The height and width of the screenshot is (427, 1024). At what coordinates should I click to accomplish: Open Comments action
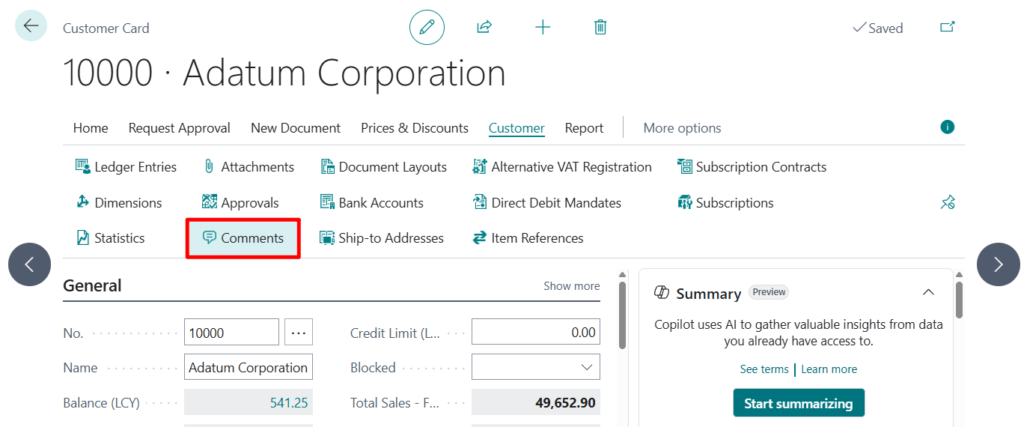coord(243,238)
